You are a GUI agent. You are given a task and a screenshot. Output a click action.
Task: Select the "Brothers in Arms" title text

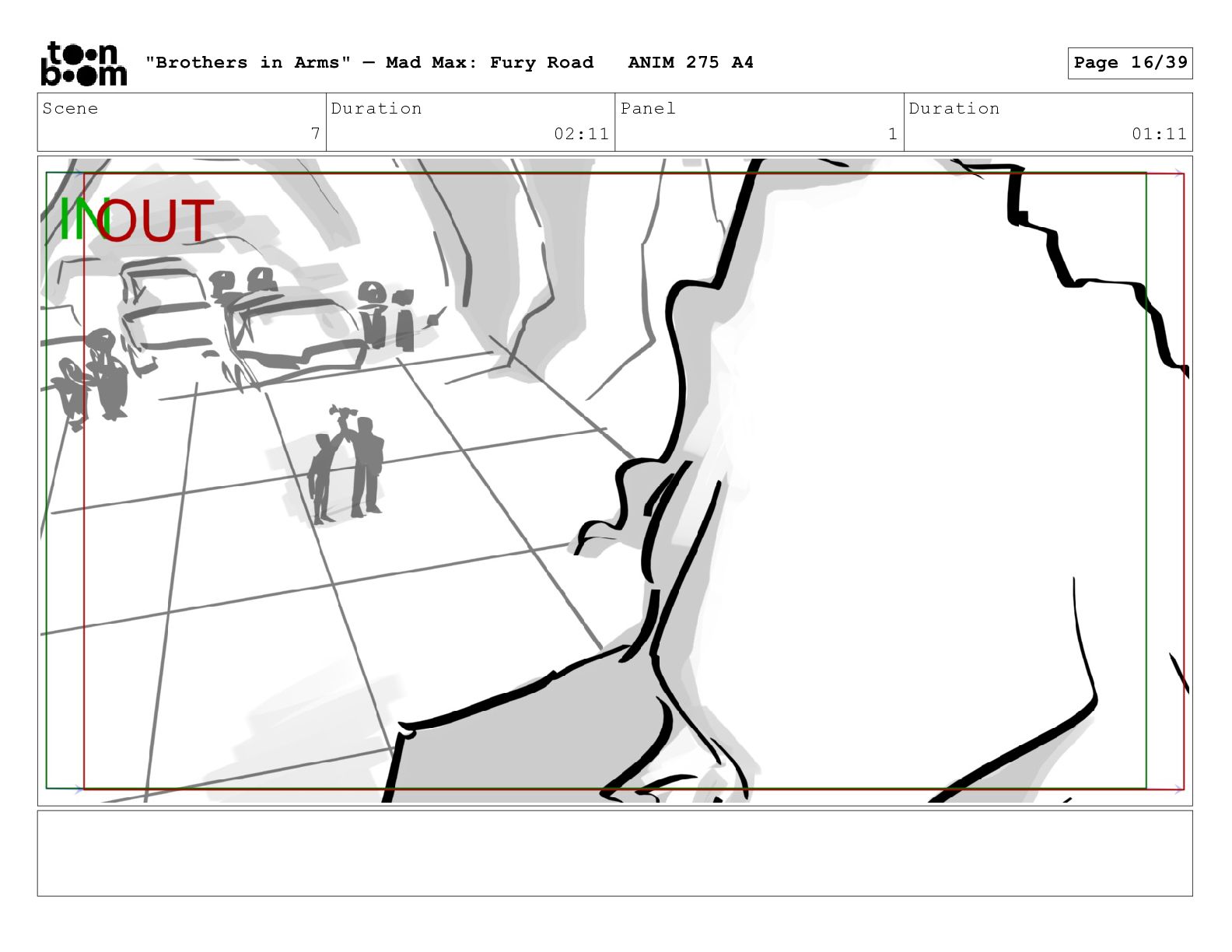click(x=248, y=62)
